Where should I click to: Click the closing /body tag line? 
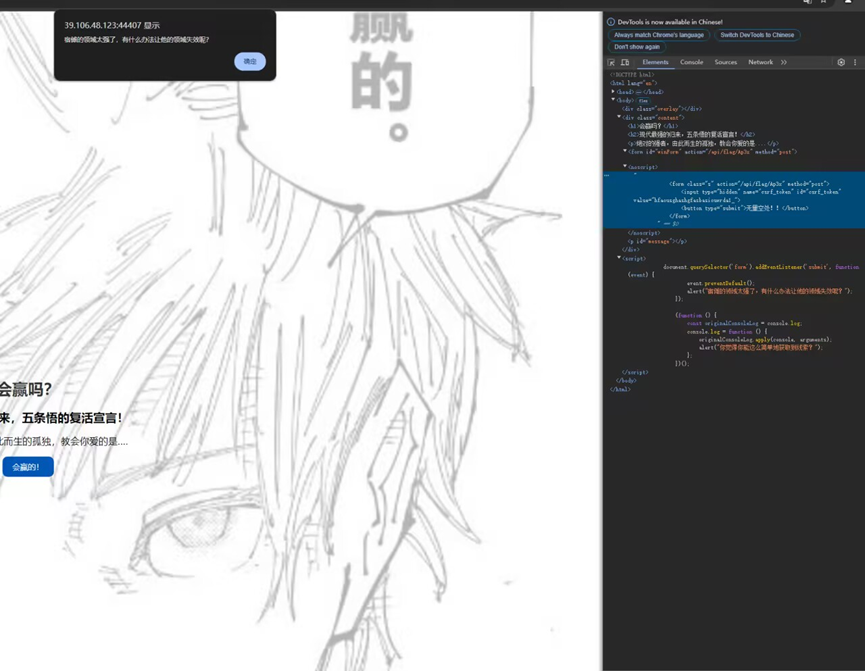click(626, 380)
